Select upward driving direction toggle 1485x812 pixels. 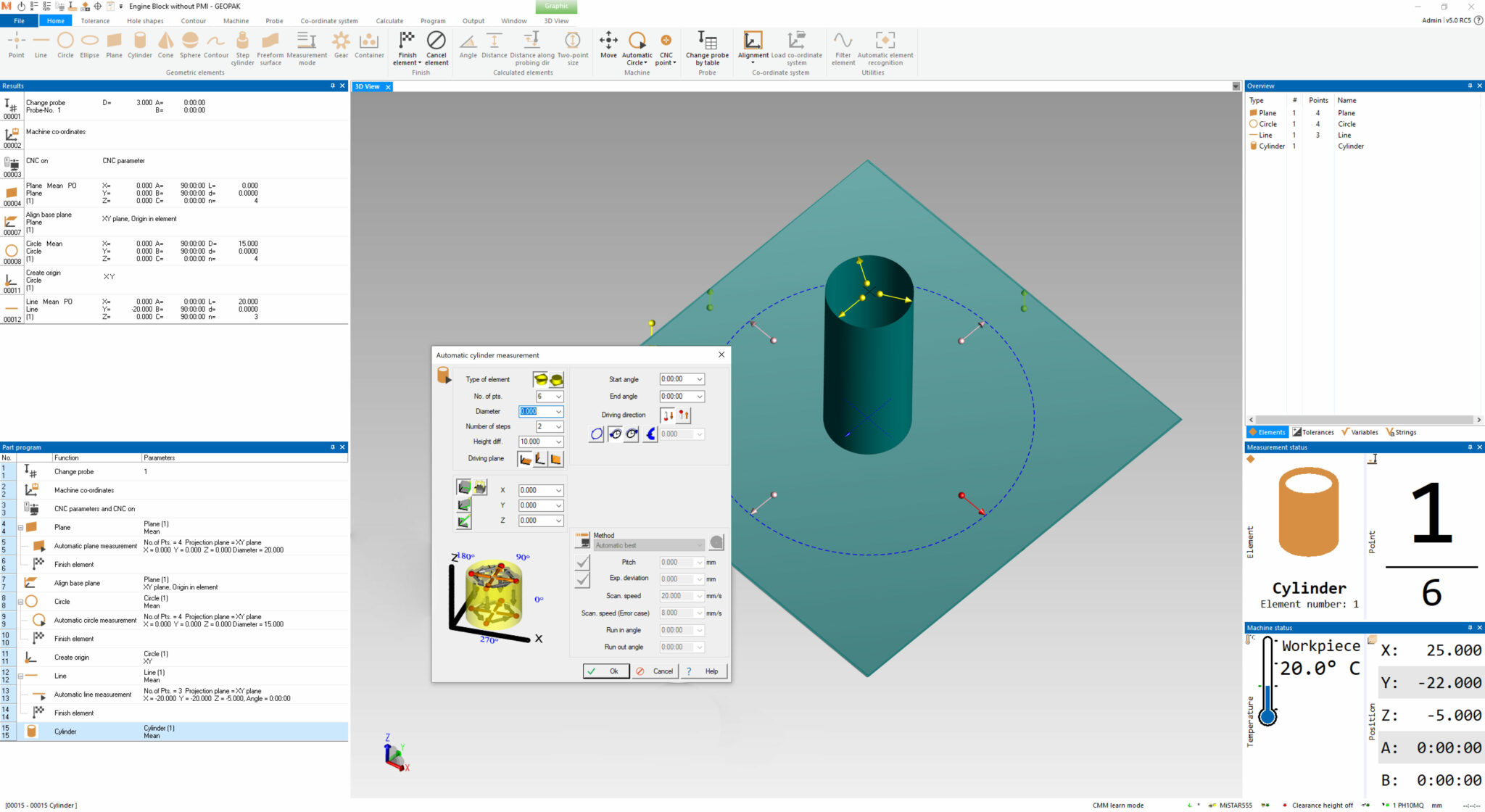684,415
